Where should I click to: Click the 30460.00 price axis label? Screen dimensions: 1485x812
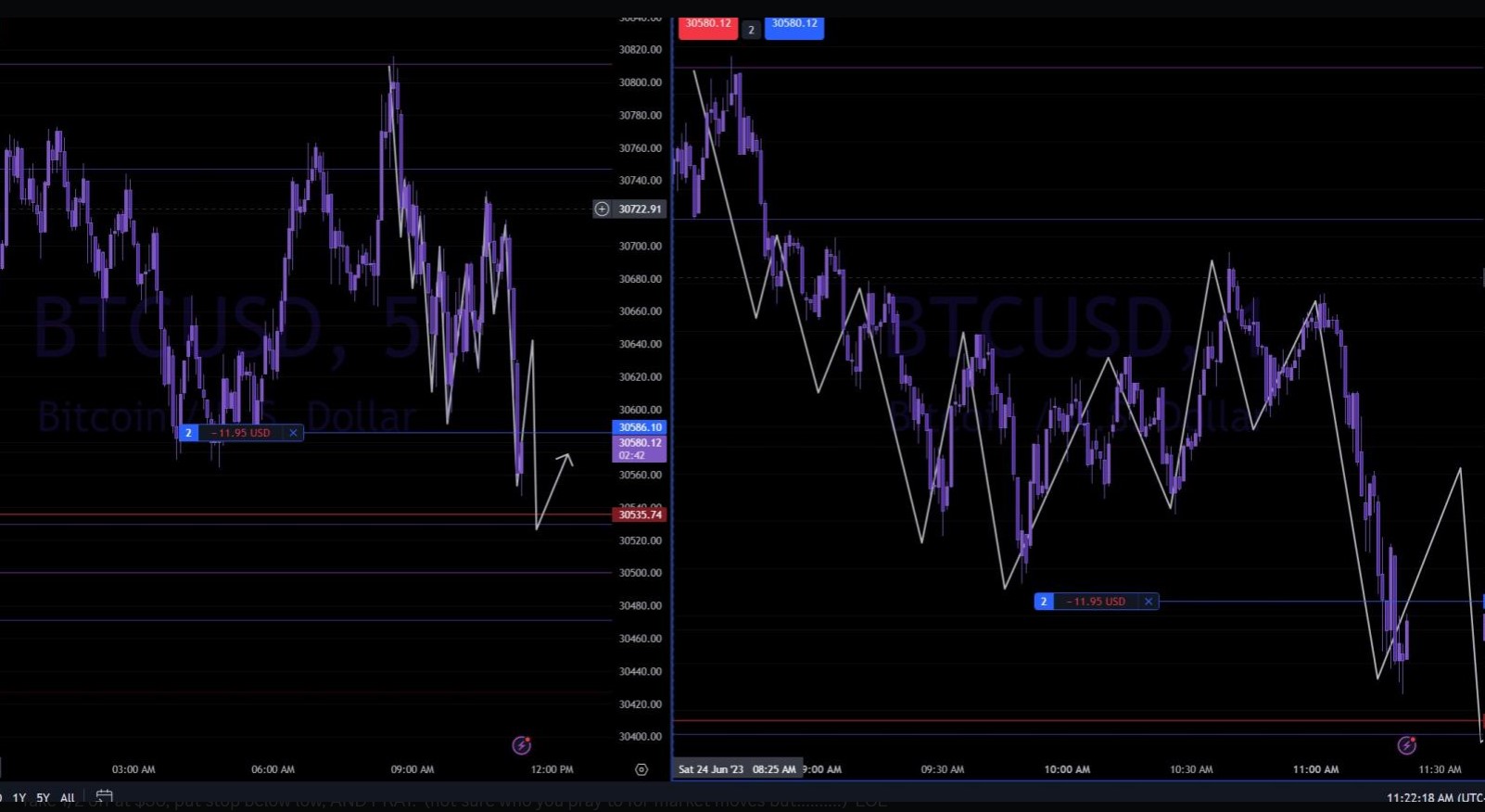tap(641, 639)
